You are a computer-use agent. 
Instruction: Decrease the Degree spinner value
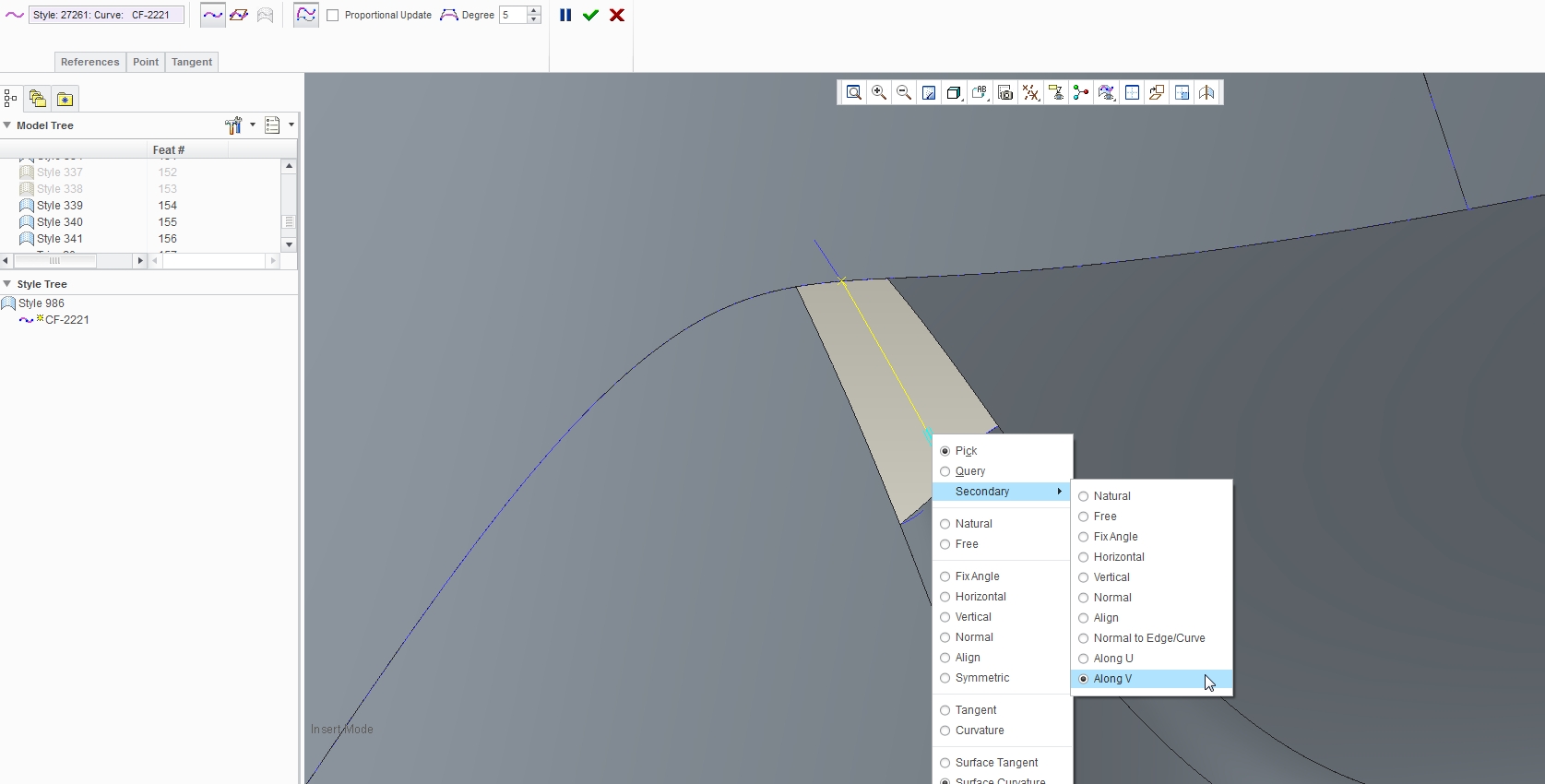click(x=533, y=19)
